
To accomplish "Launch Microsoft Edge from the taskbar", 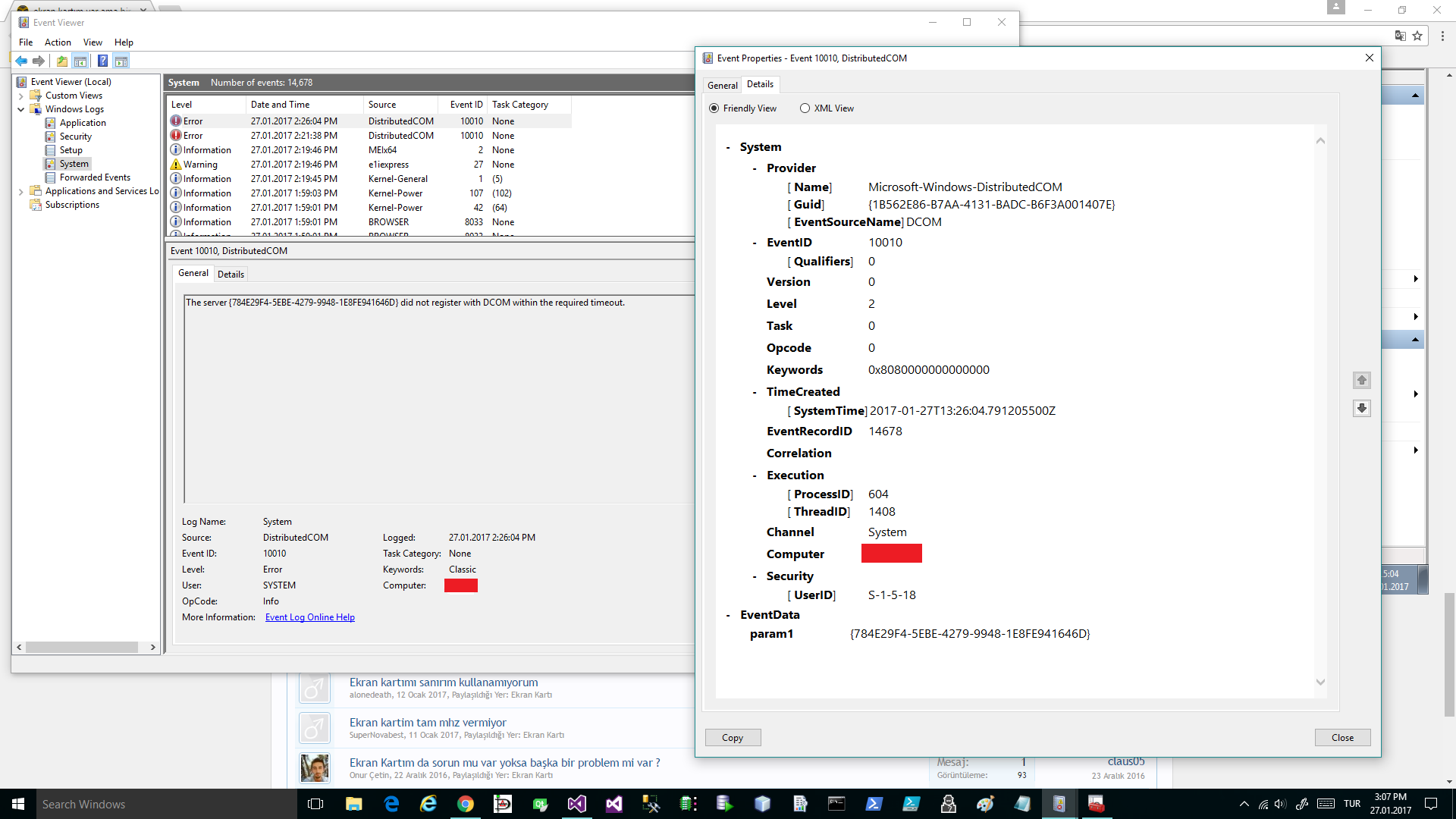I will click(391, 804).
